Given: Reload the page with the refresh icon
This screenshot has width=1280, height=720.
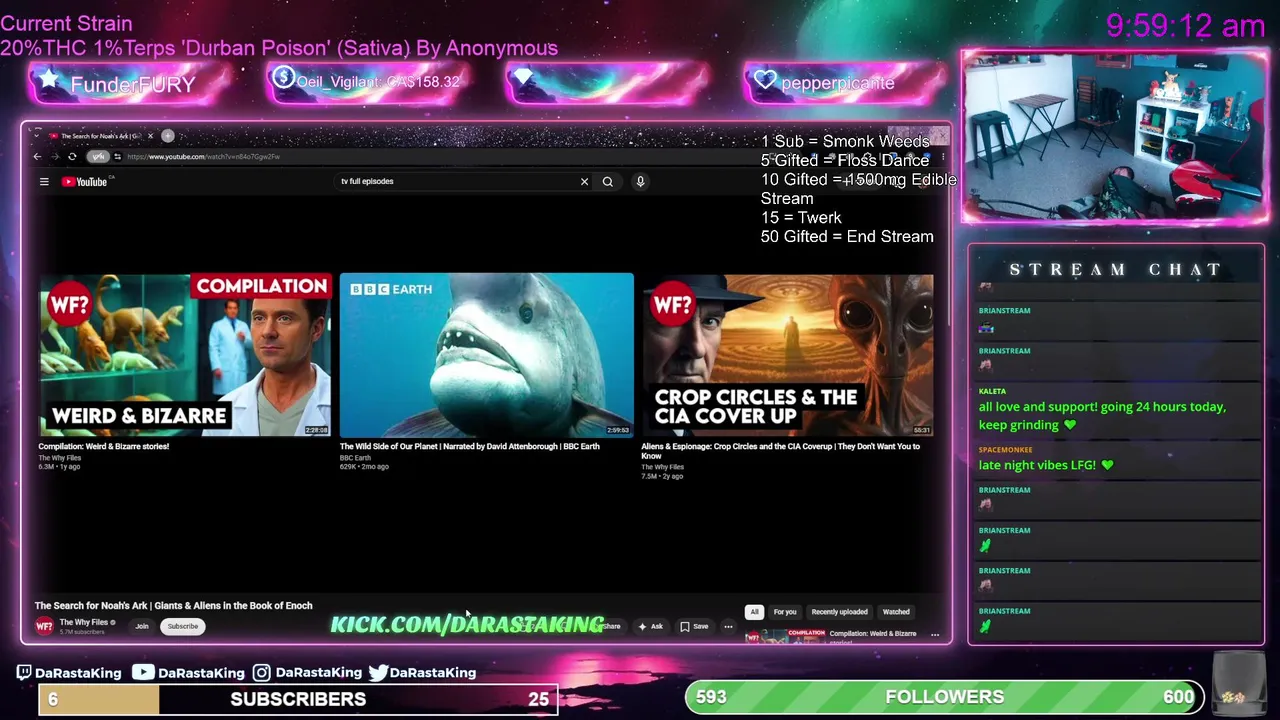Looking at the screenshot, I should tap(72, 157).
